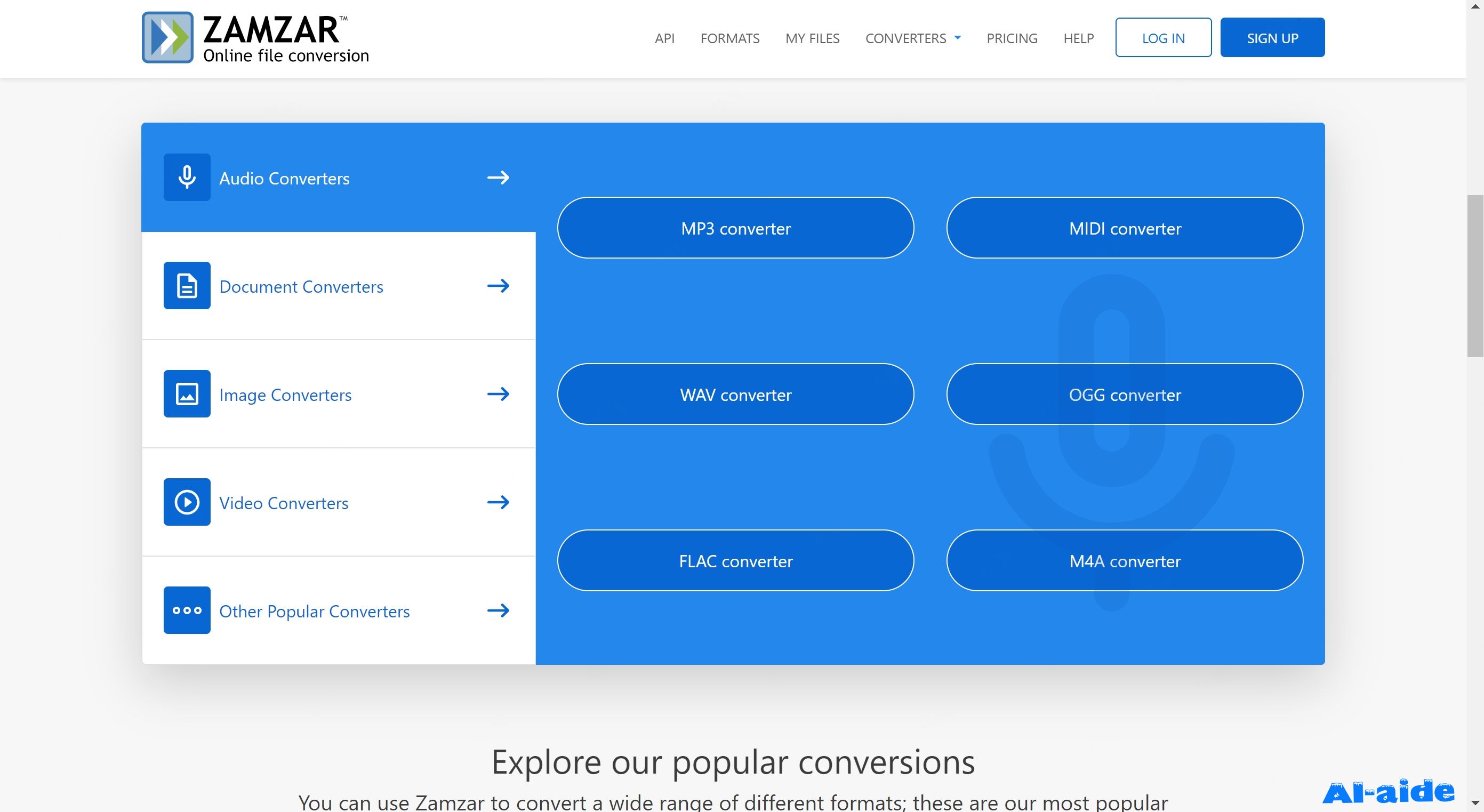The width and height of the screenshot is (1484, 812).
Task: Click the arrow next to Image Converters
Action: tap(499, 394)
